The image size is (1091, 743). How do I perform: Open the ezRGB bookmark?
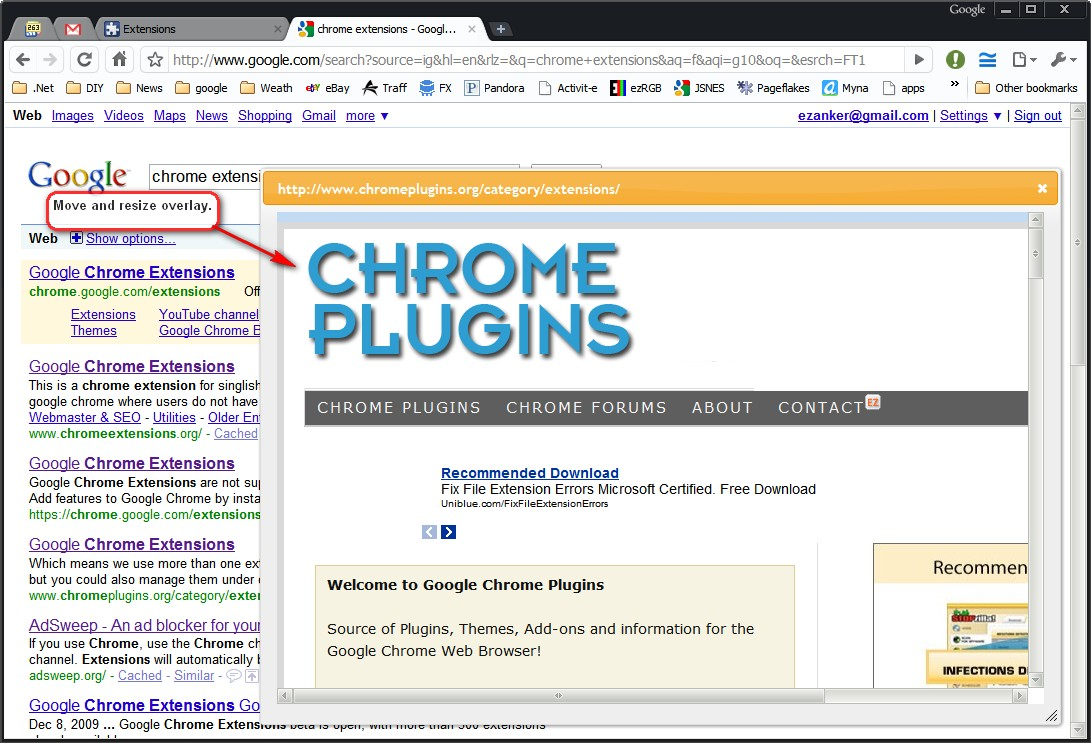[x=636, y=88]
